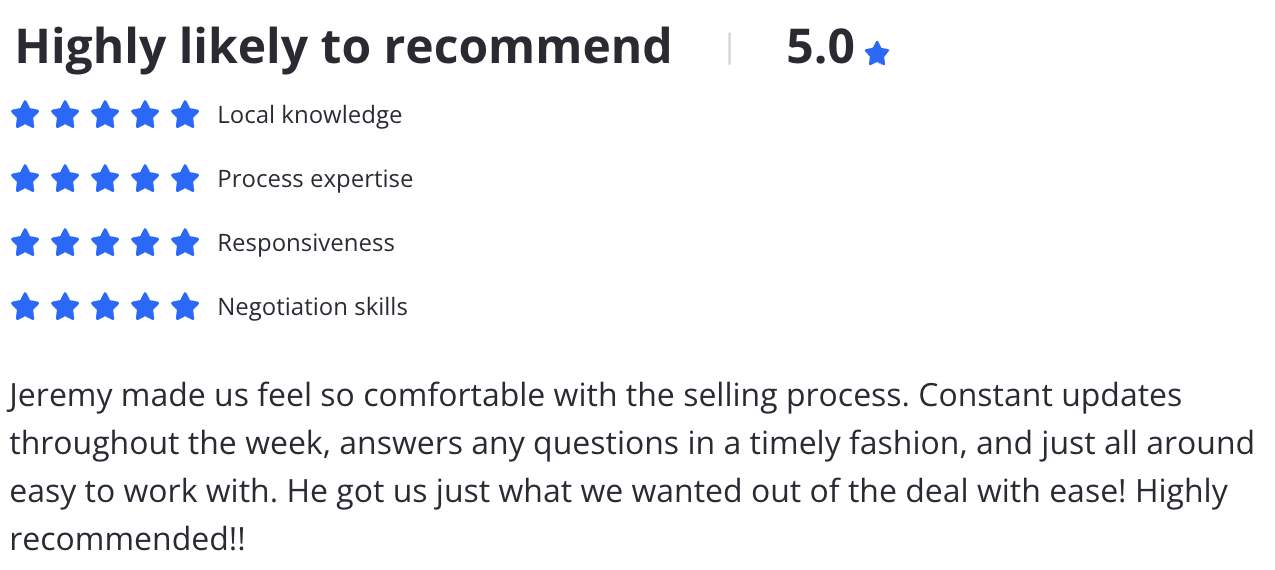Click the first star of Process expertise

pyautogui.click(x=25, y=179)
